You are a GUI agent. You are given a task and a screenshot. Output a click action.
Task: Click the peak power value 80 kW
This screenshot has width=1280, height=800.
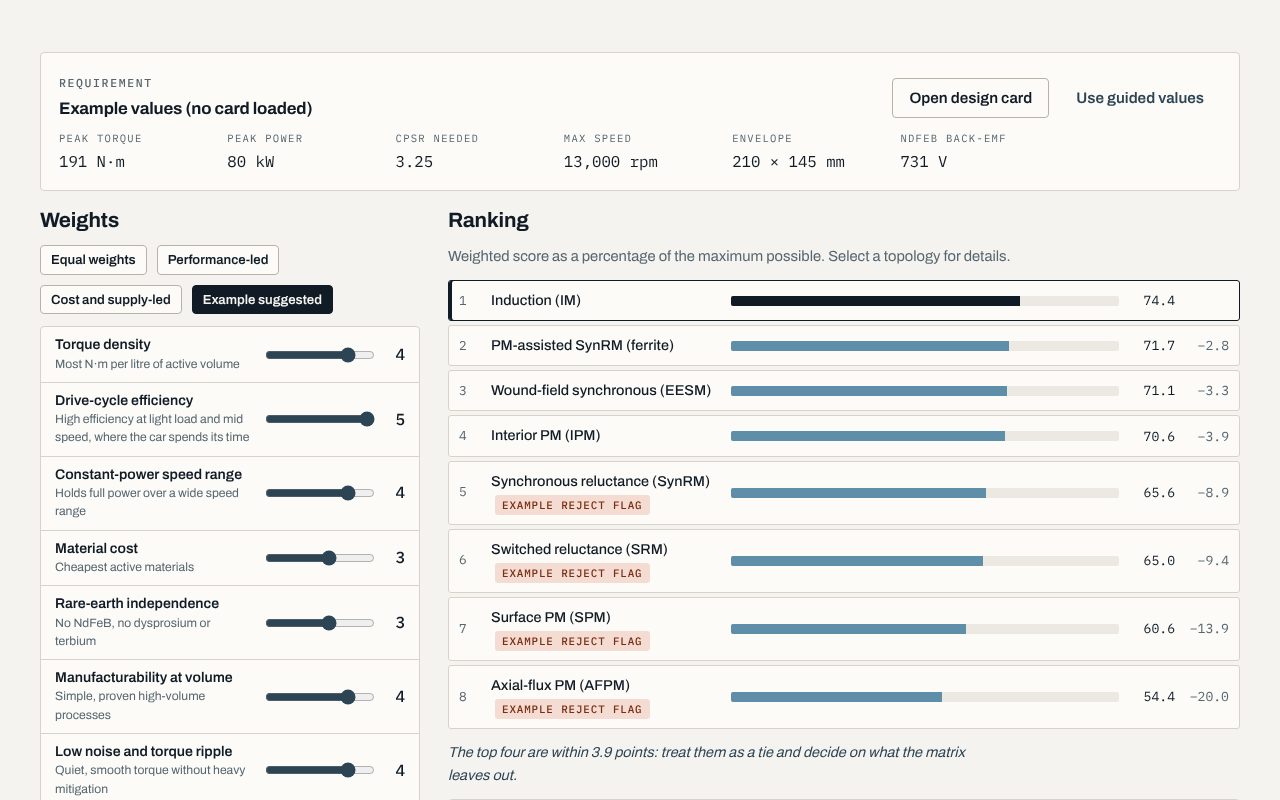[x=252, y=162]
